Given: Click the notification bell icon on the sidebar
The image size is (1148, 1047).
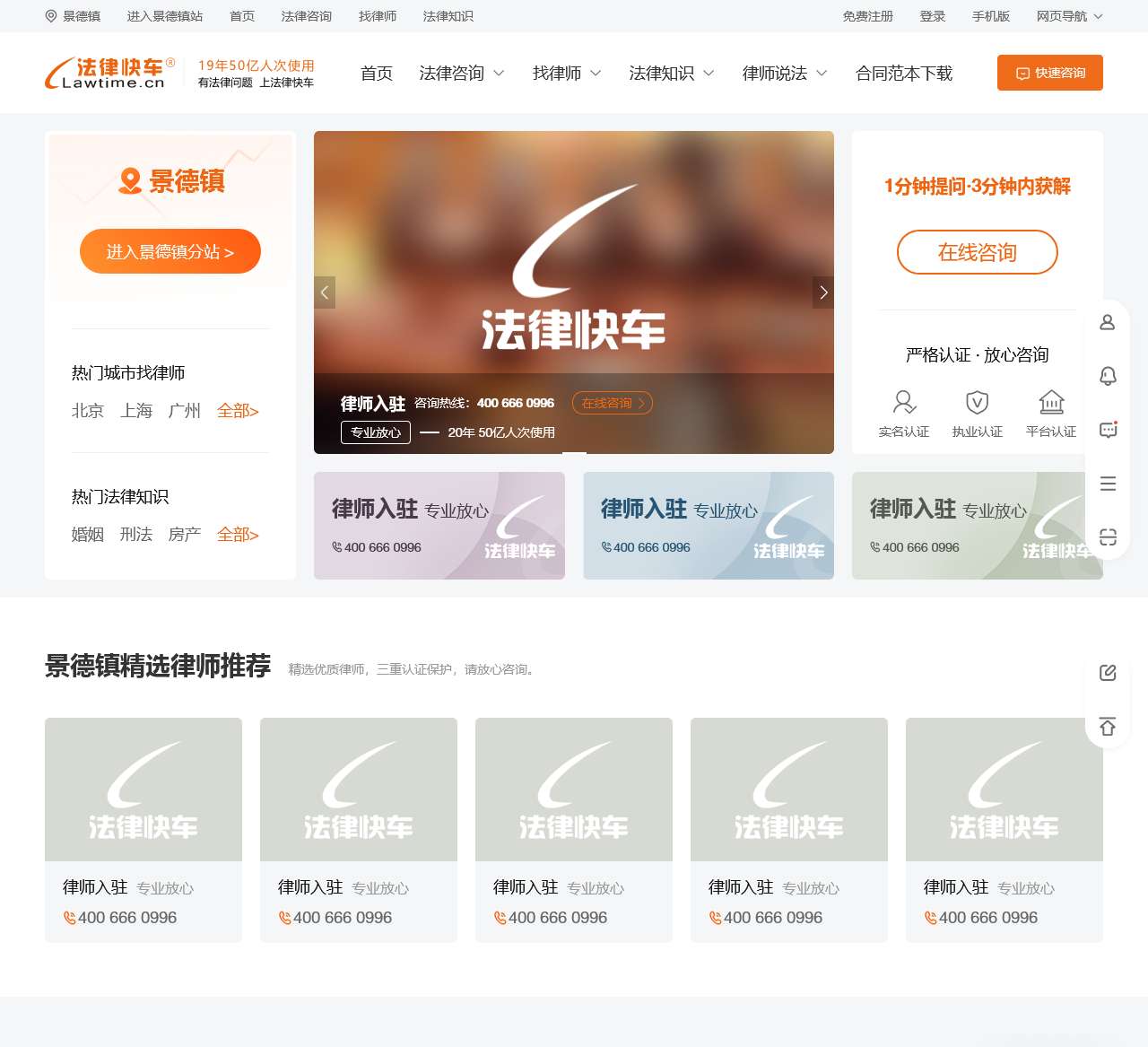Looking at the screenshot, I should pos(1108,377).
